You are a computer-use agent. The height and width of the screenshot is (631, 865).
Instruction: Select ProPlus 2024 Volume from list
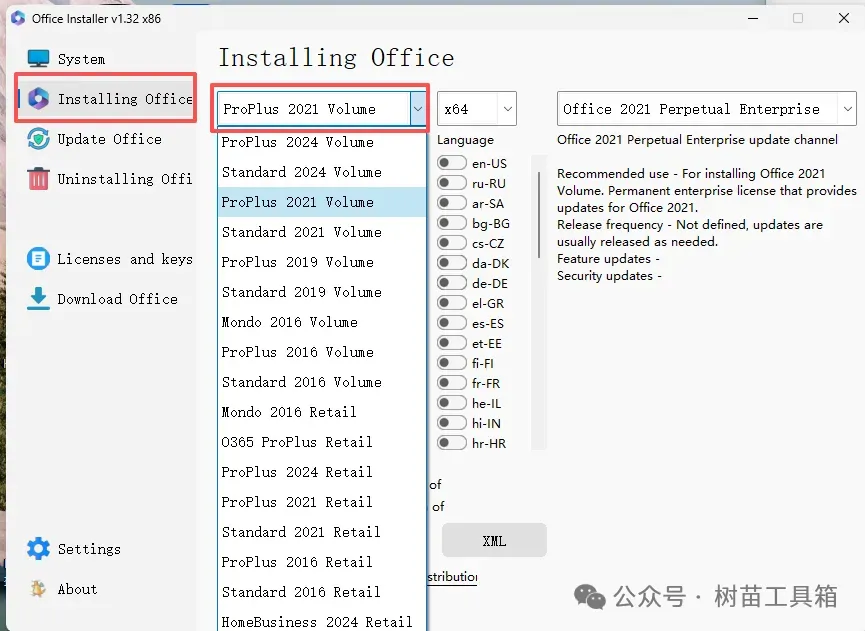[x=322, y=142]
